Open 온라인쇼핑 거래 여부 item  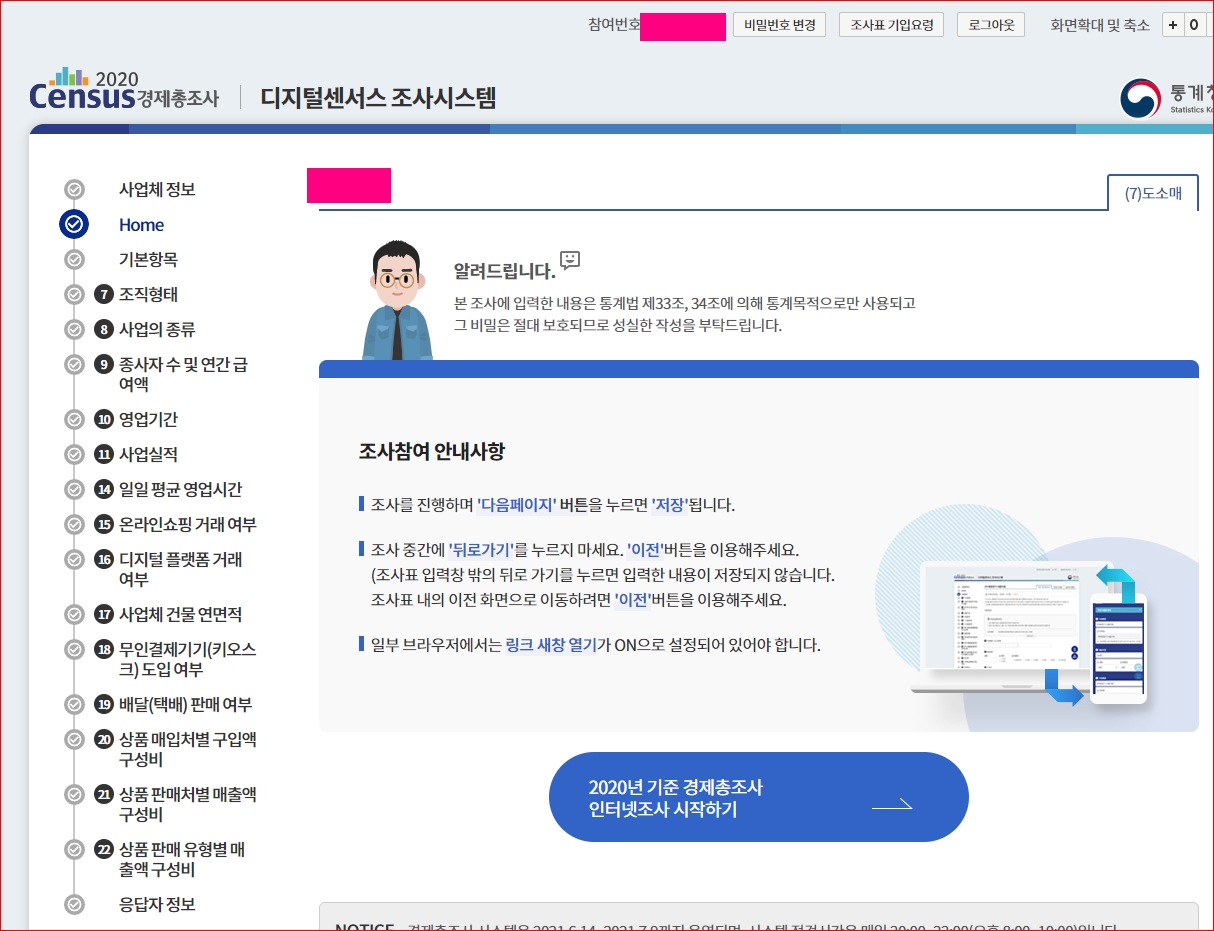[x=187, y=525]
